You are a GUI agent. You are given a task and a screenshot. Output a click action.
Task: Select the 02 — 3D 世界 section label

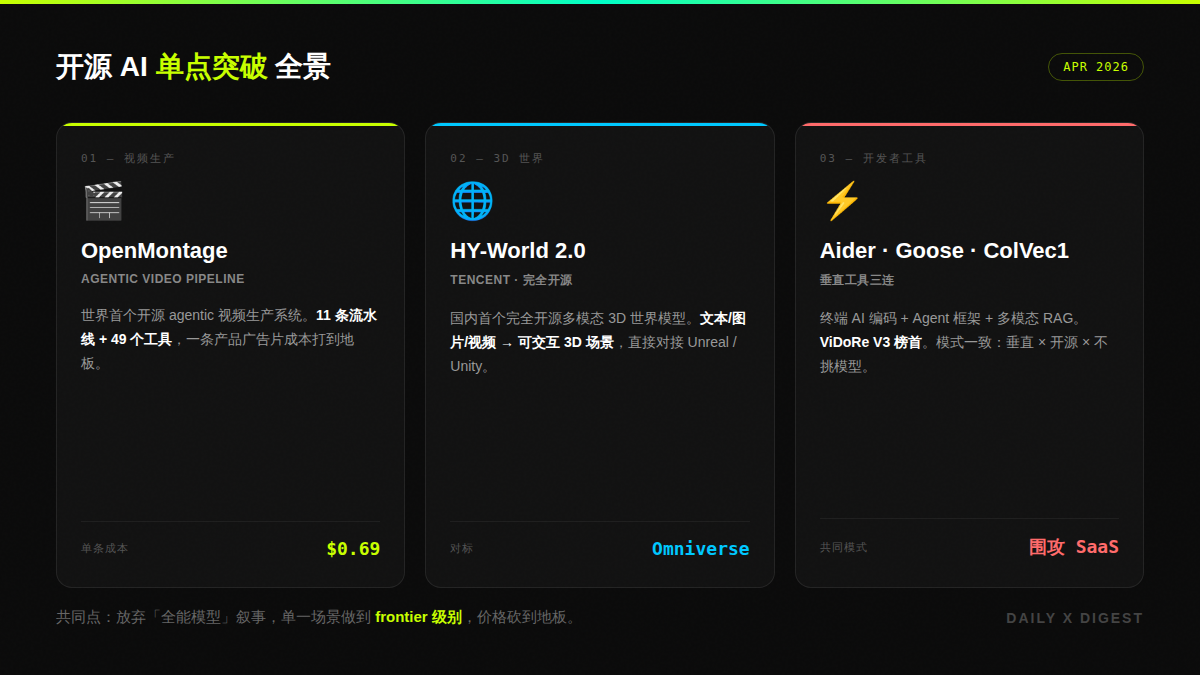(x=495, y=157)
